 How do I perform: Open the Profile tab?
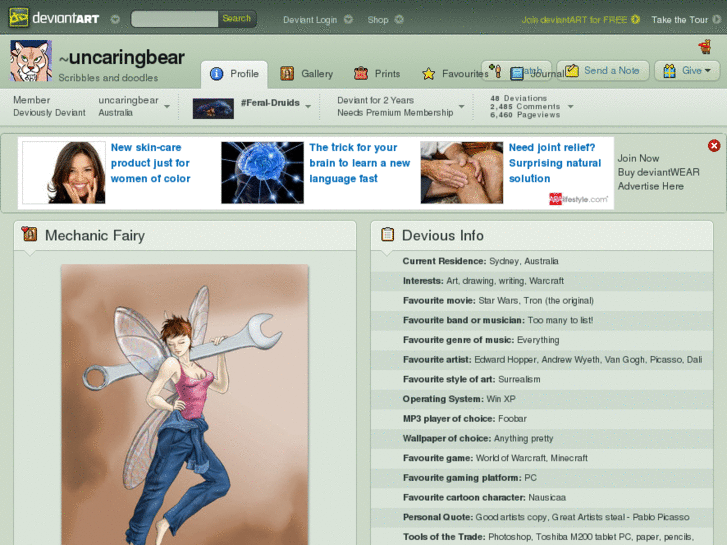234,74
